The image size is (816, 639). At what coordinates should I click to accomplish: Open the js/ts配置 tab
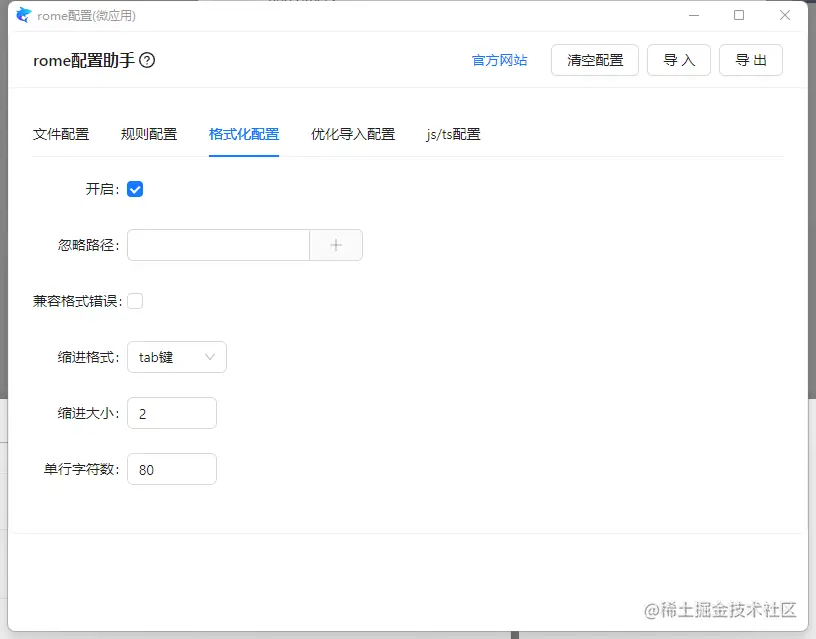(453, 134)
